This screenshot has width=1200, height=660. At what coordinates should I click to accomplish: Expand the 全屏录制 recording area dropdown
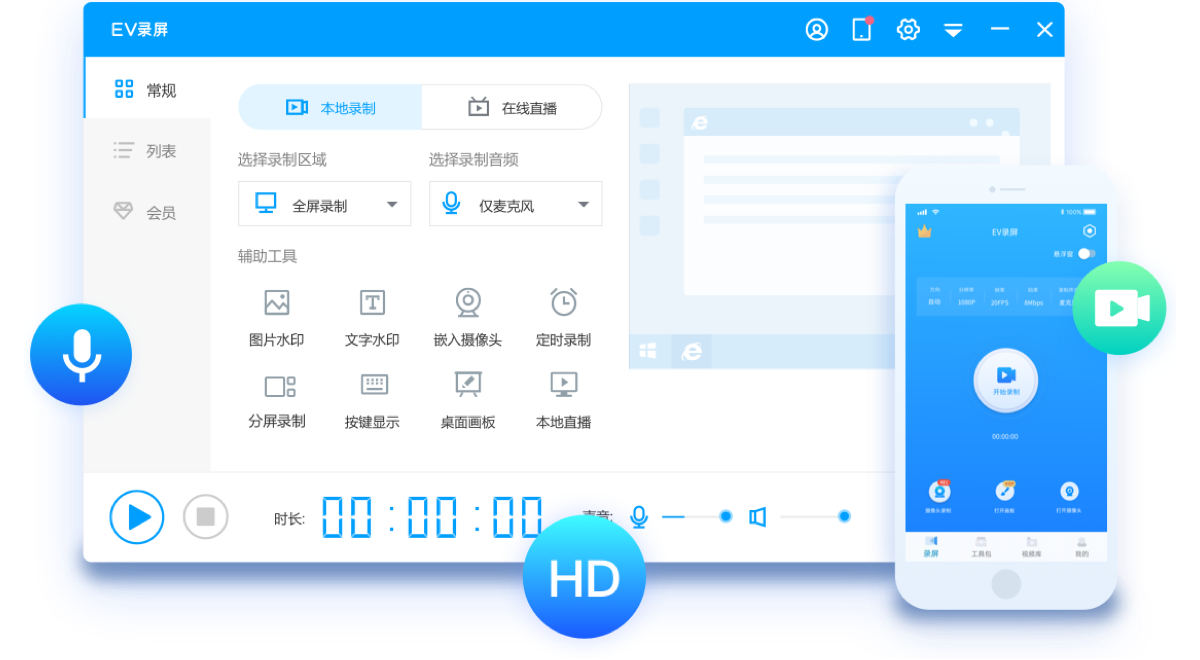[324, 204]
